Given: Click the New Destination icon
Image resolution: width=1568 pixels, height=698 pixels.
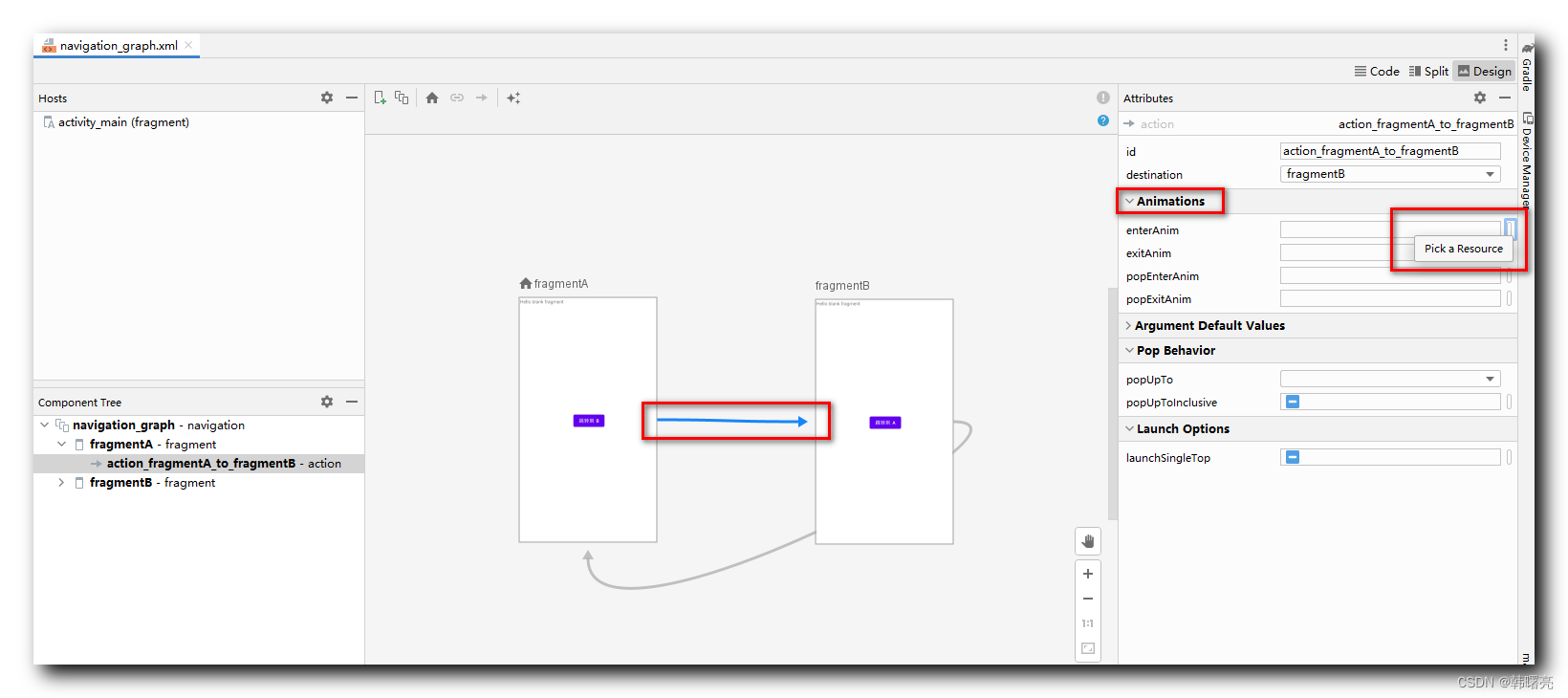Looking at the screenshot, I should click(x=380, y=98).
